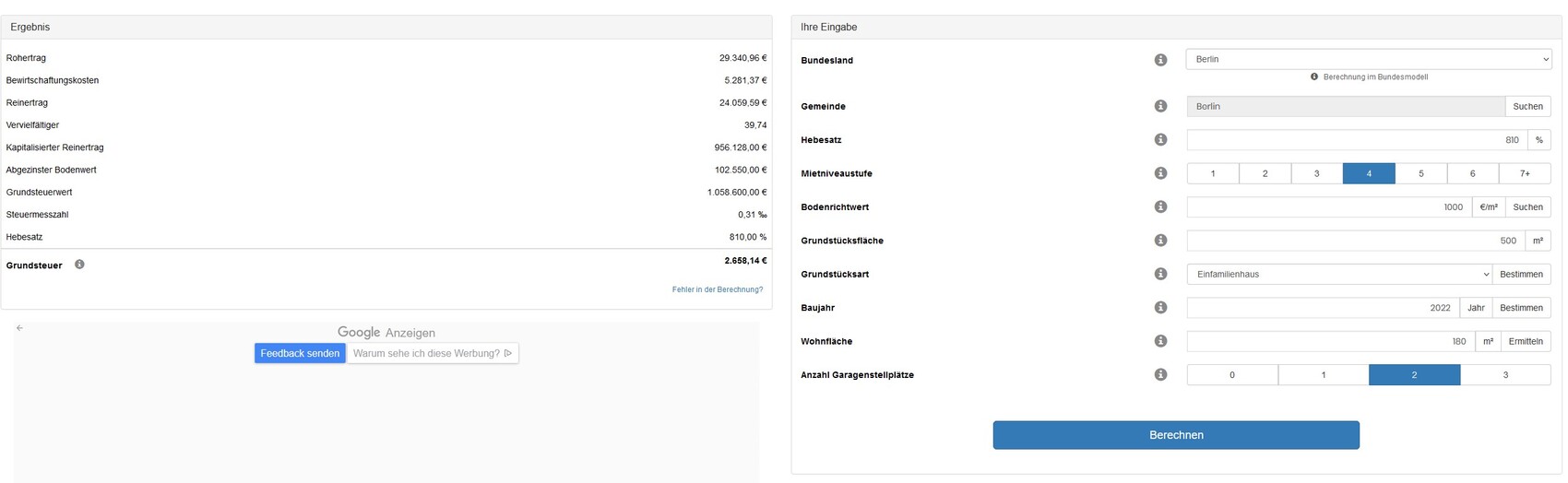Click info icon beside Hebesatz field
The width and height of the screenshot is (1568, 483).
1160,140
